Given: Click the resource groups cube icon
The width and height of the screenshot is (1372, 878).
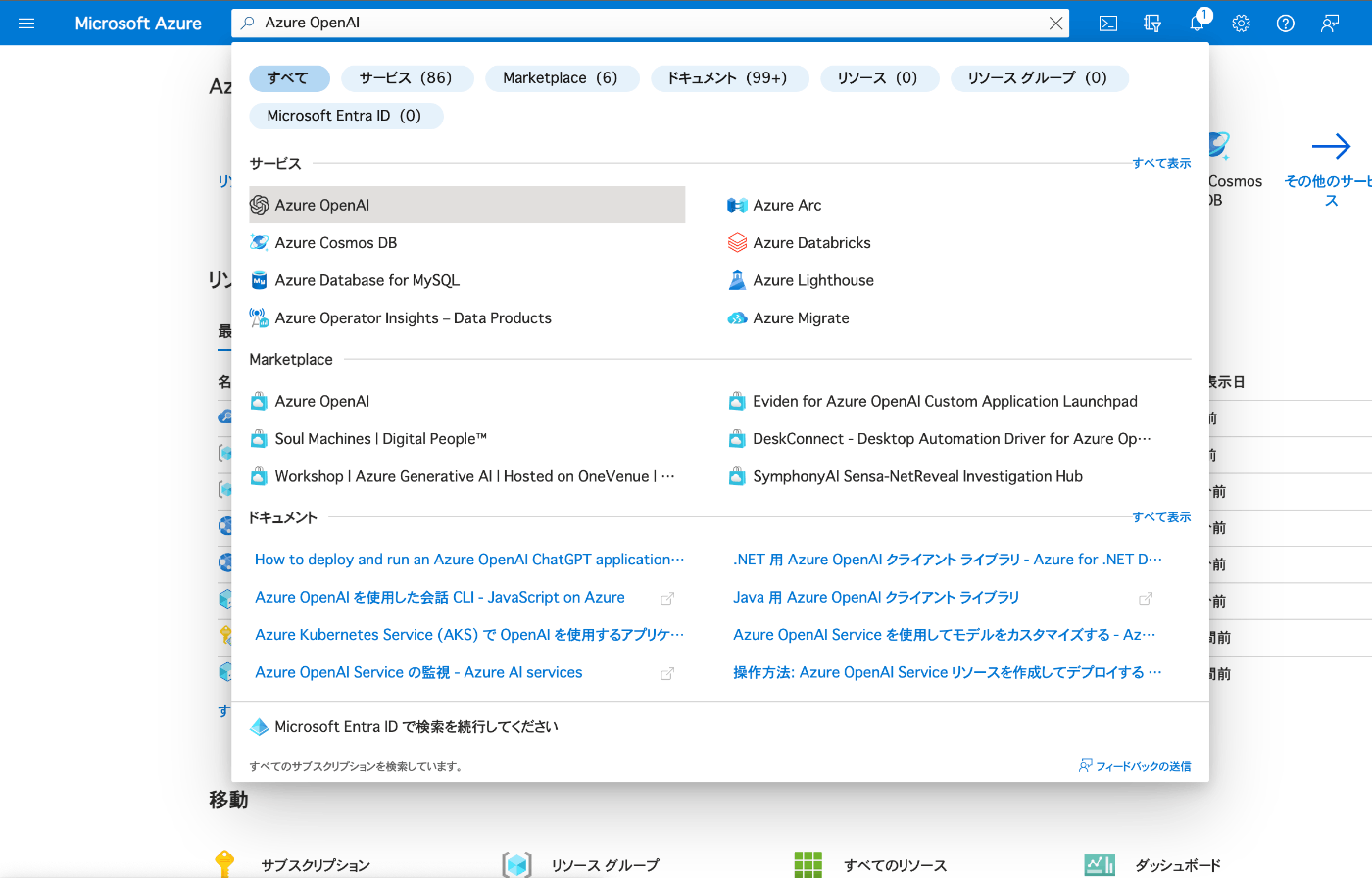Looking at the screenshot, I should click(517, 864).
